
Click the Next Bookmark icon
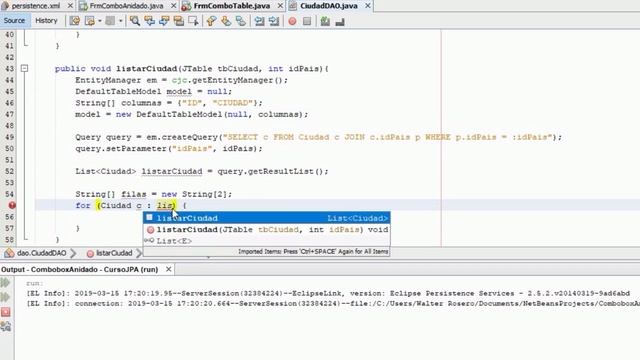point(226,21)
